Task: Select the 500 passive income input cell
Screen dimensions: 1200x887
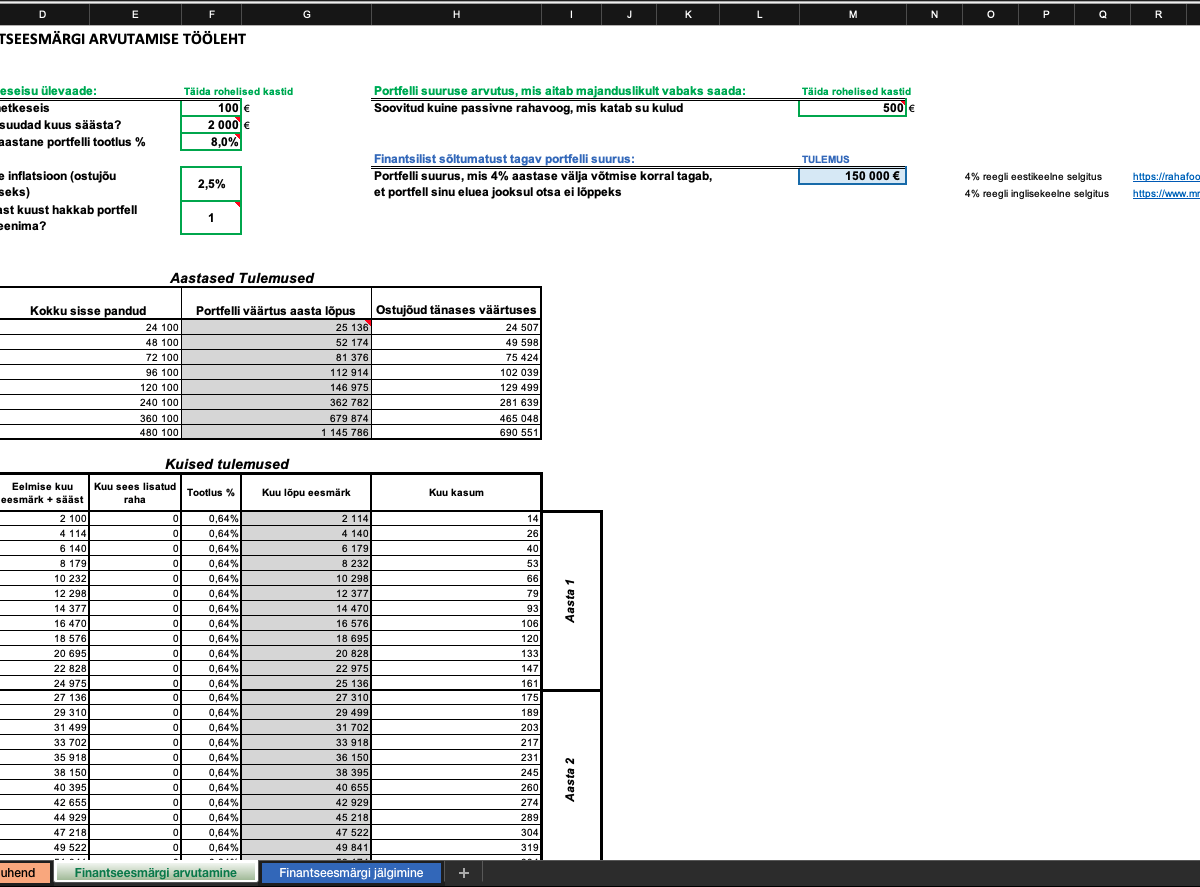Action: (x=852, y=108)
